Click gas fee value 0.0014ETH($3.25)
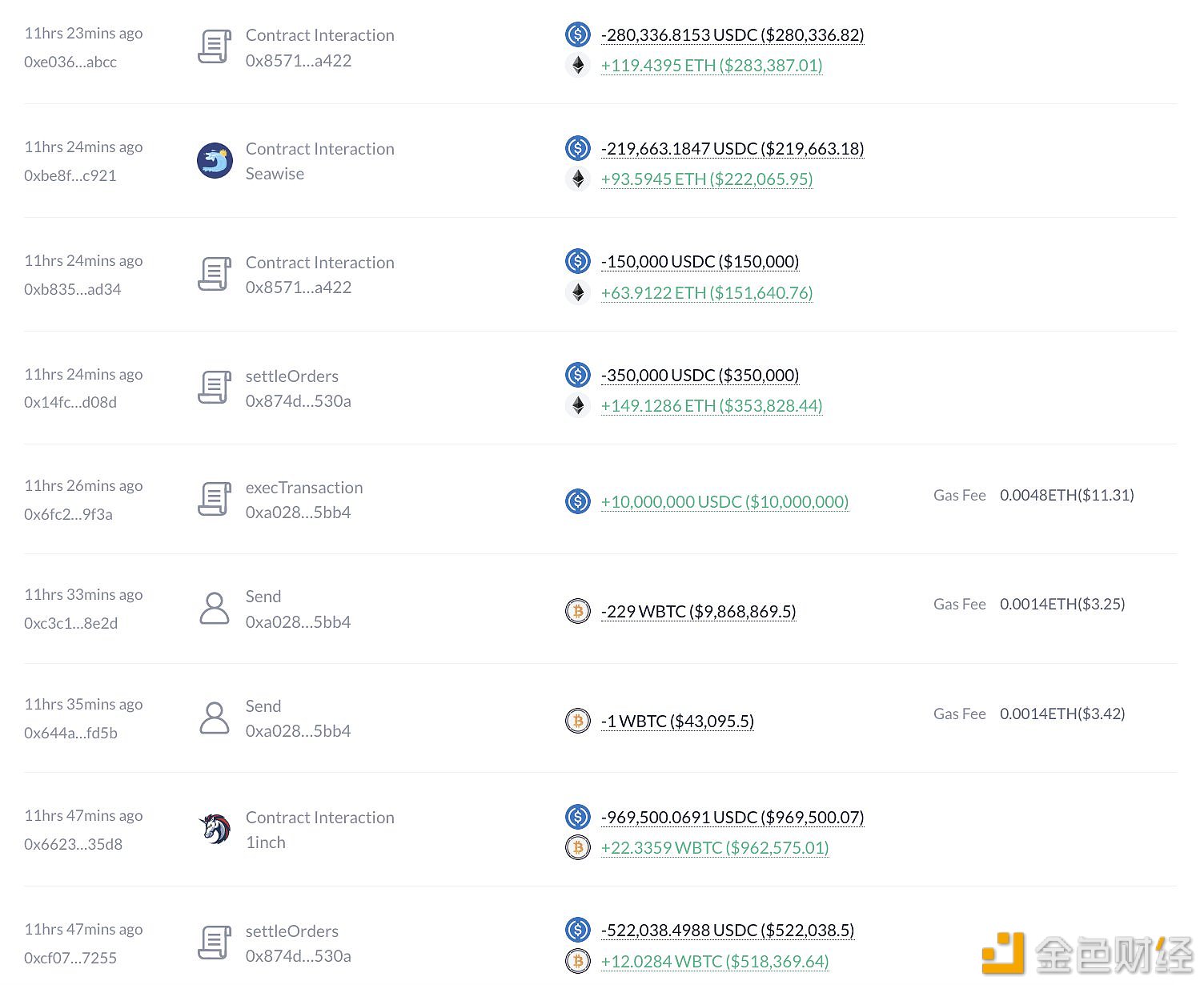This screenshot has height=985, width=1204. 1062,604
